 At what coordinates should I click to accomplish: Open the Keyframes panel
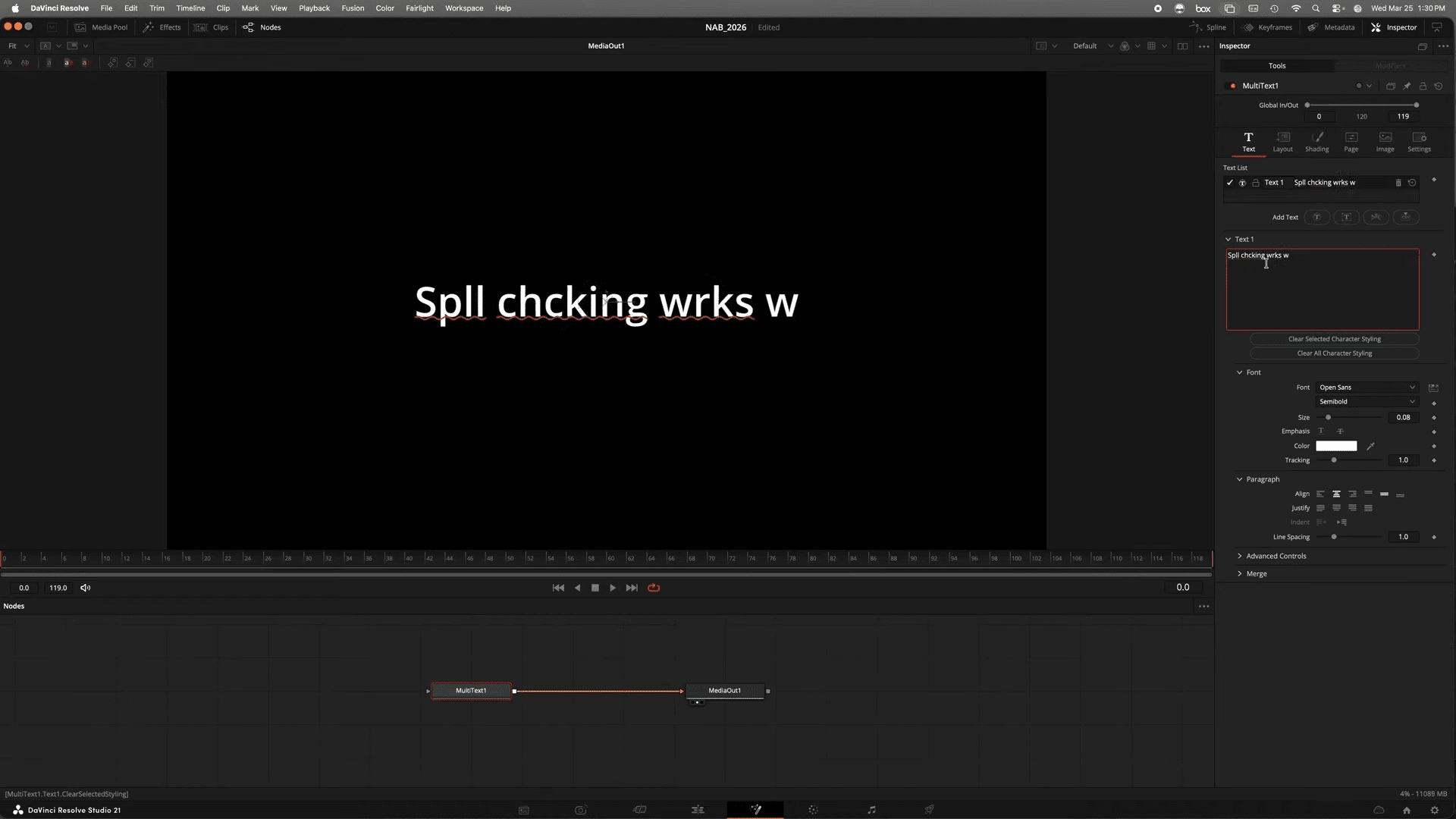[1267, 27]
